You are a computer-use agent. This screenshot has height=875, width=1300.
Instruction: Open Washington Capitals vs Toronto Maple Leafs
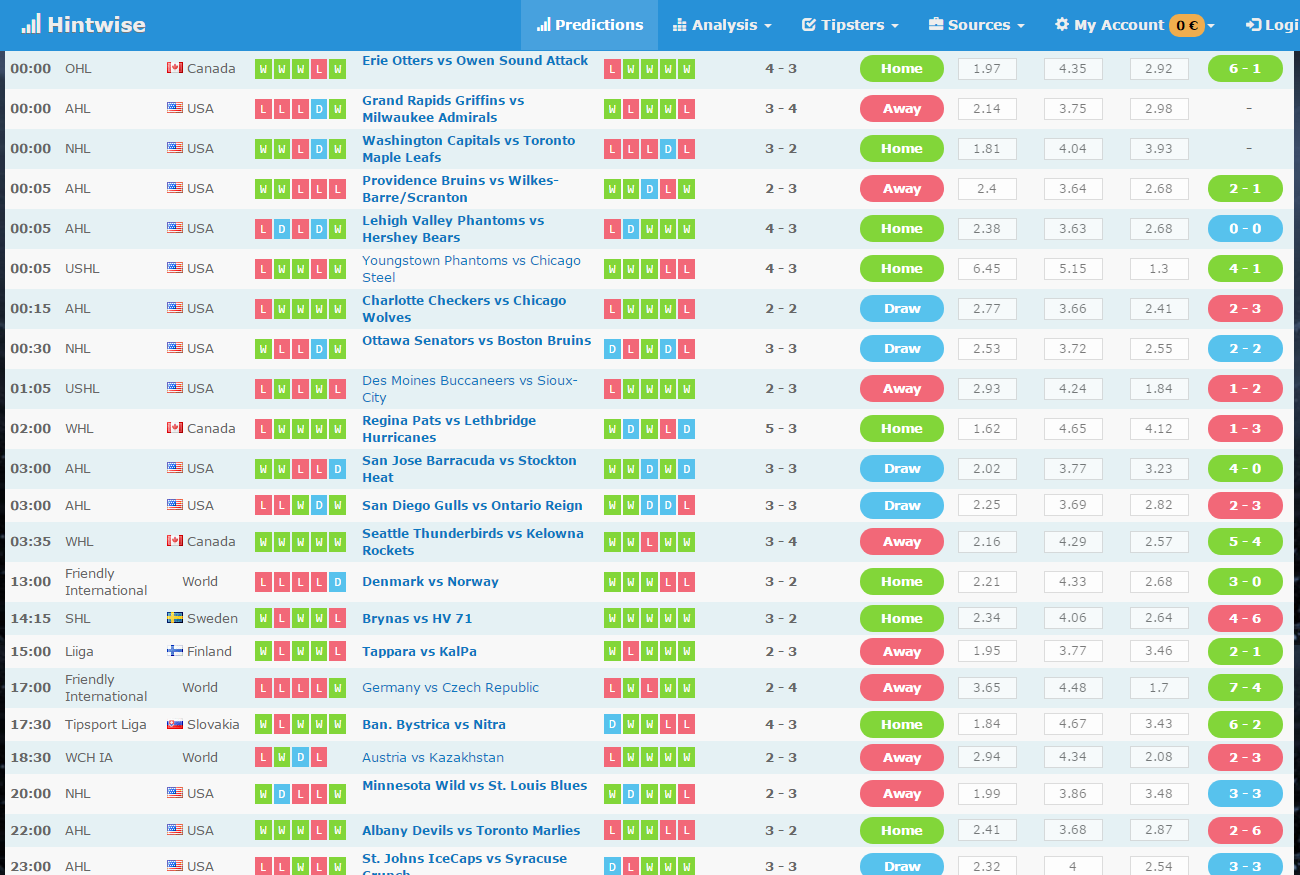point(468,149)
